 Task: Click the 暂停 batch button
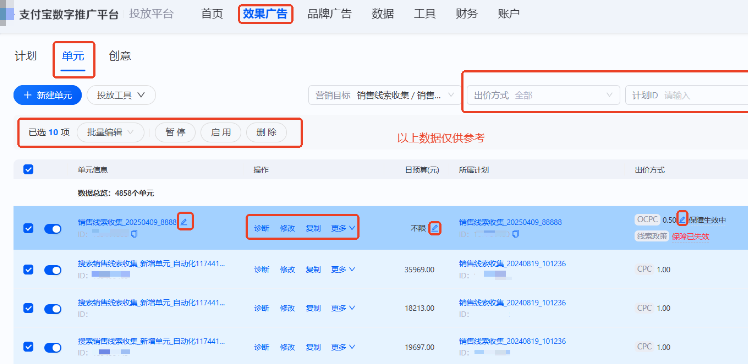point(176,133)
